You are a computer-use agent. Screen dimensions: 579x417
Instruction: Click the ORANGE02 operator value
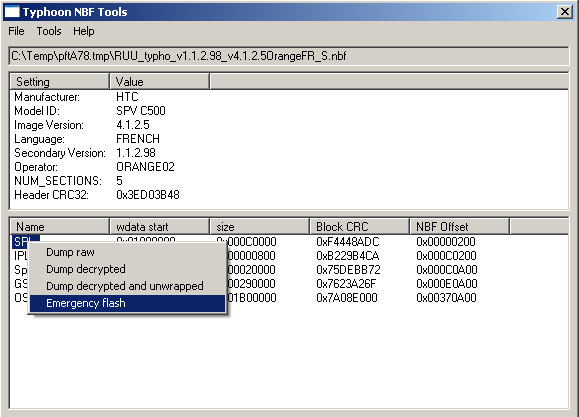(145, 167)
